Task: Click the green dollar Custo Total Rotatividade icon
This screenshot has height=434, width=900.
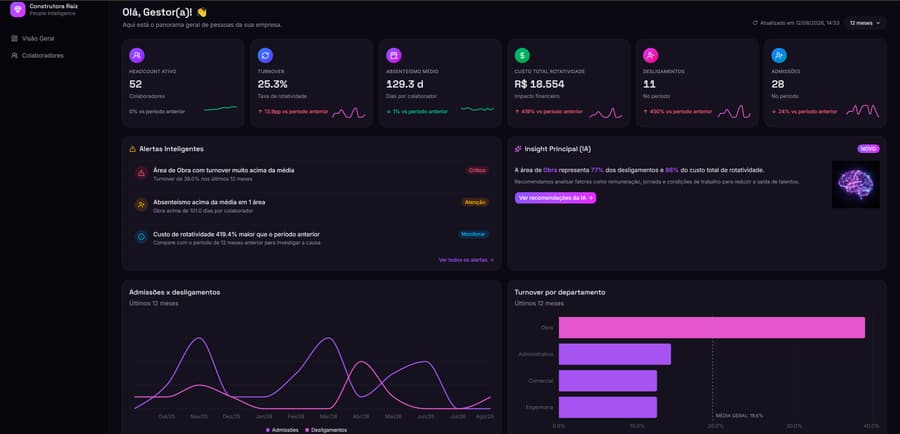Action: coord(522,55)
